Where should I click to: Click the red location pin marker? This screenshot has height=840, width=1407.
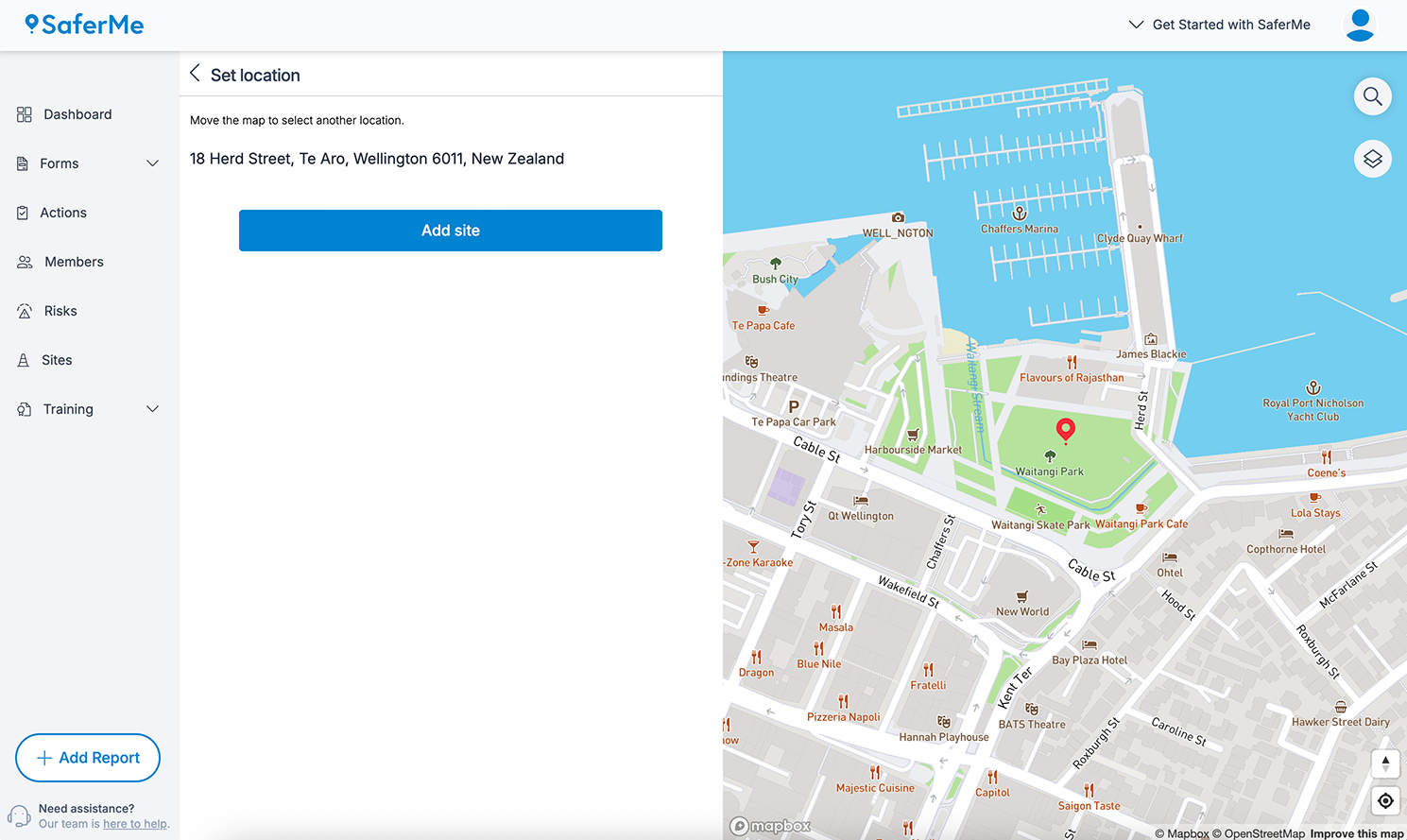[1065, 430]
